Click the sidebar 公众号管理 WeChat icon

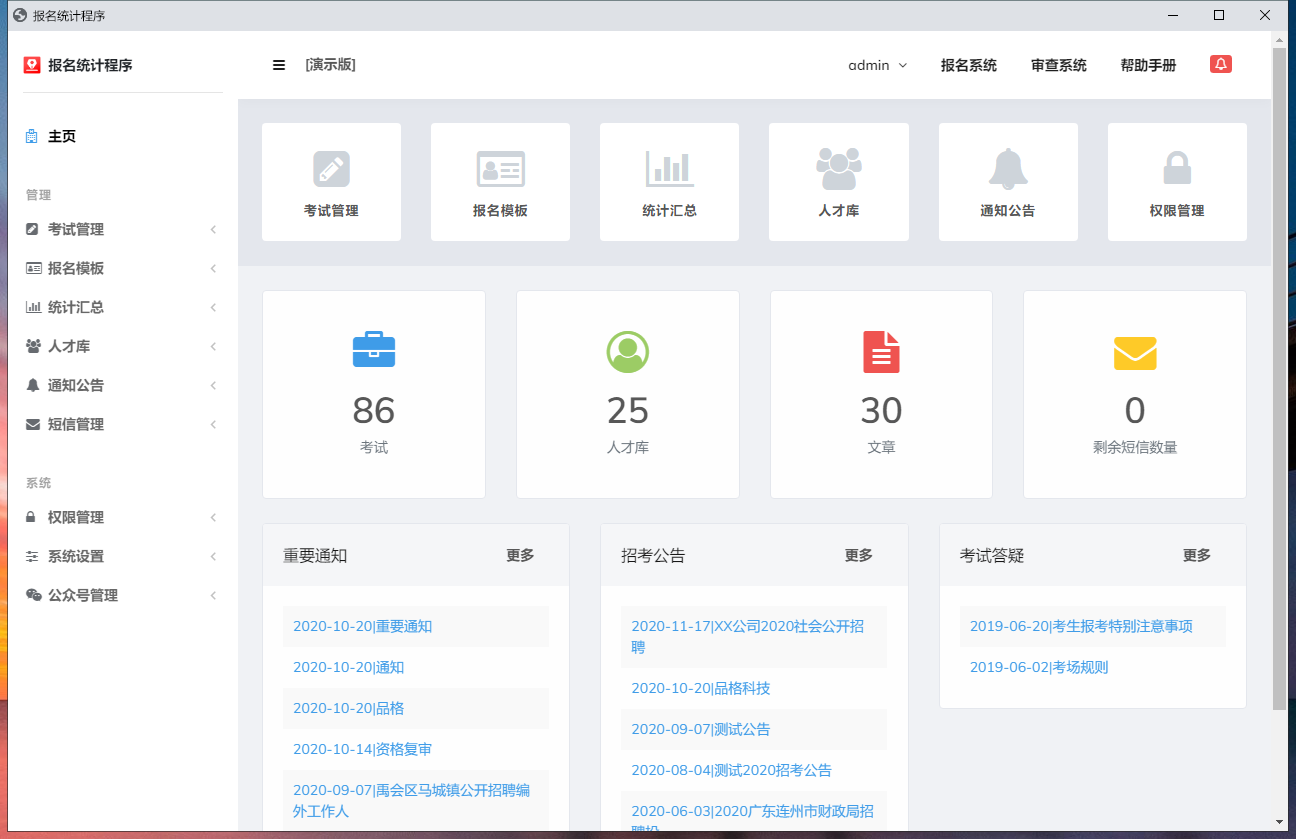33,595
